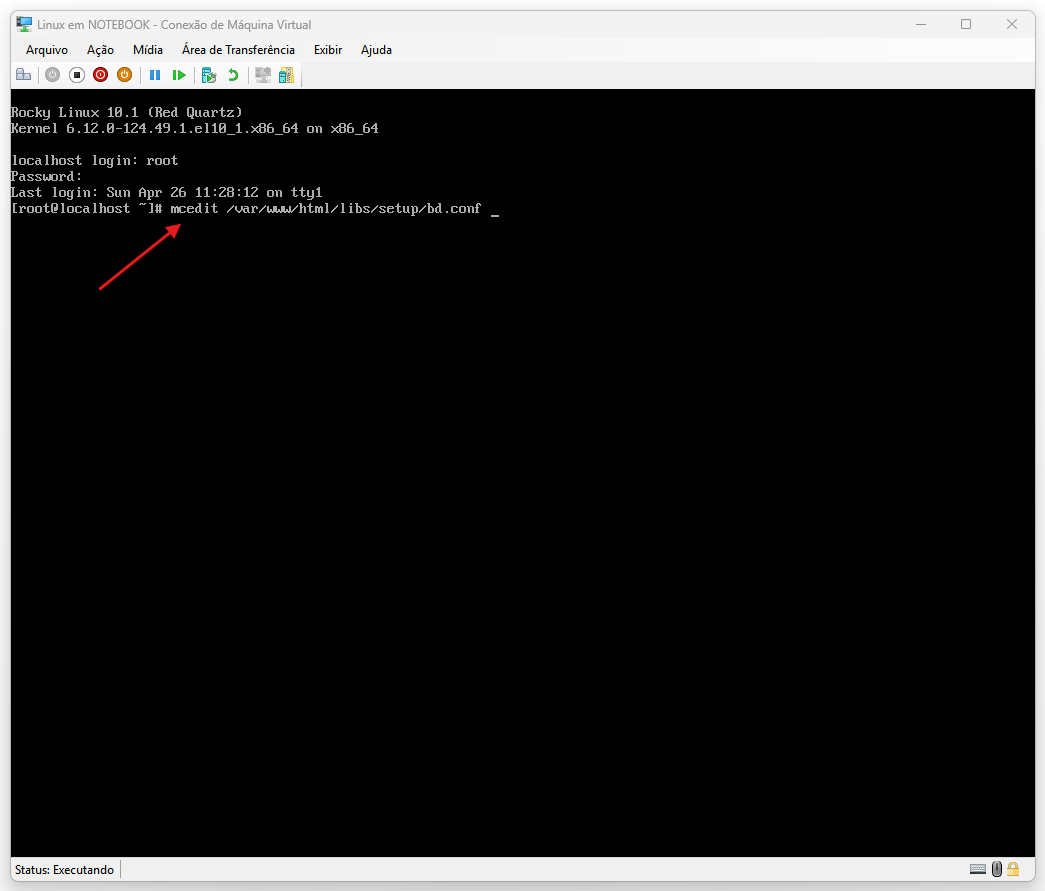1045x891 pixels.
Task: Open the Arquivo menu
Action: pyautogui.click(x=47, y=50)
